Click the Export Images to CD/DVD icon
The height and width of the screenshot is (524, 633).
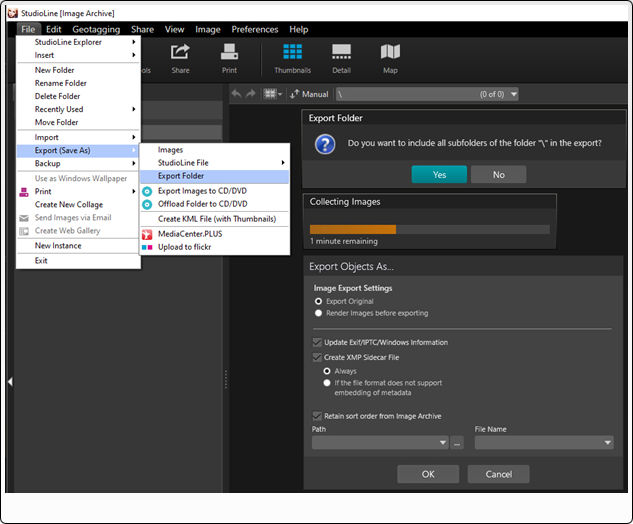[147, 190]
